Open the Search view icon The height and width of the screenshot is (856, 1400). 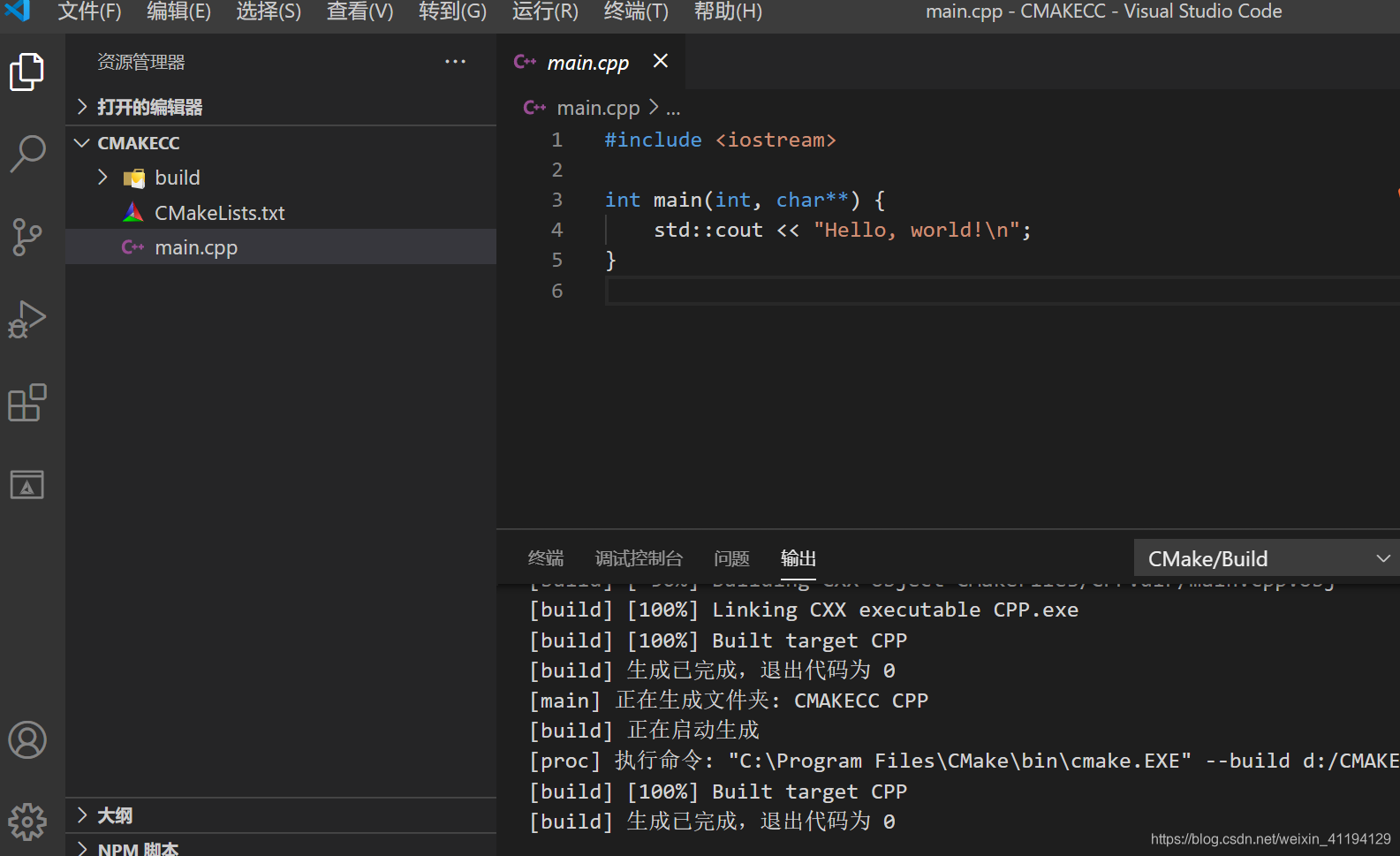point(26,153)
